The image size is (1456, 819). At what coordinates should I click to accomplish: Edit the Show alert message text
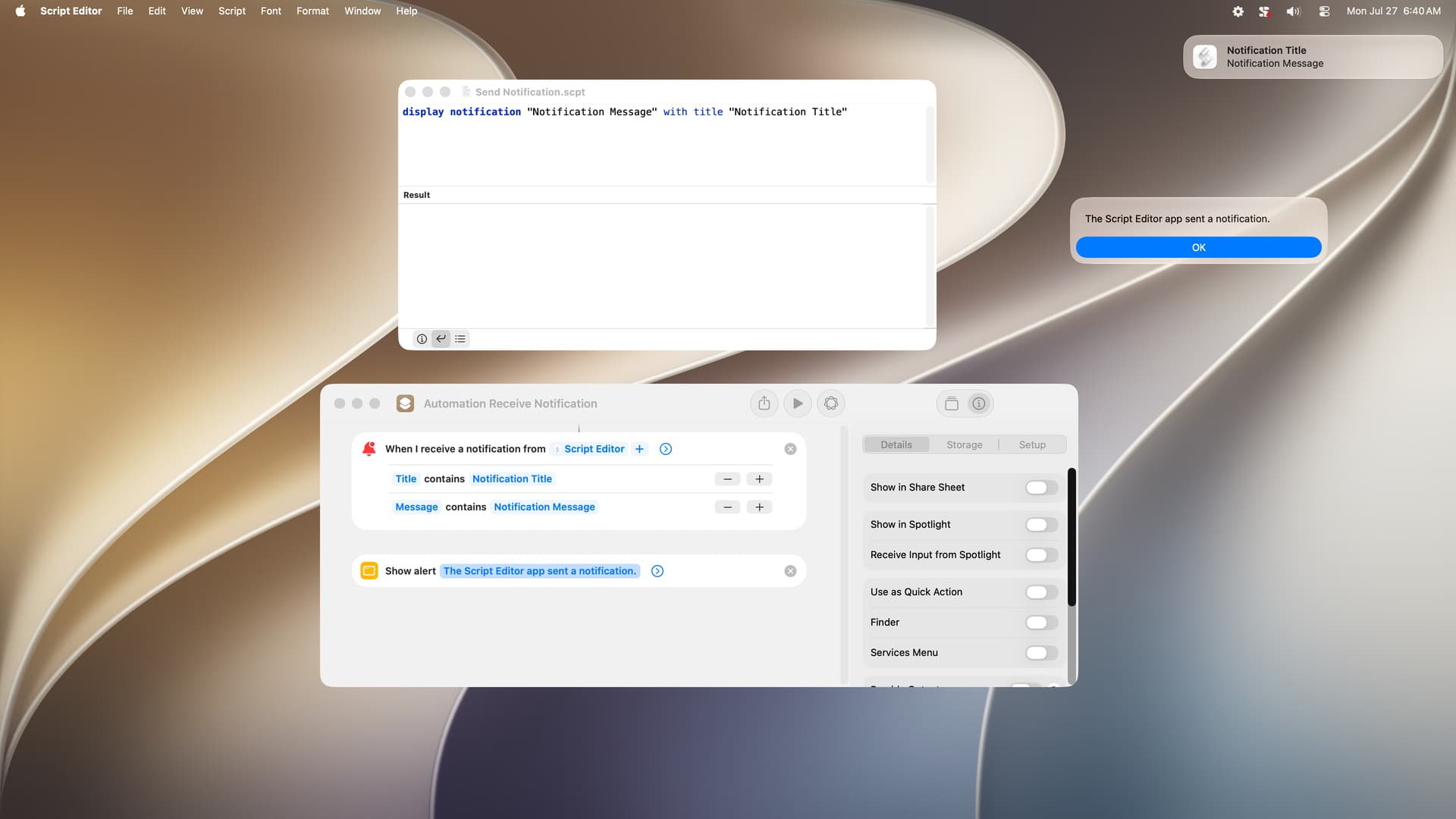540,571
